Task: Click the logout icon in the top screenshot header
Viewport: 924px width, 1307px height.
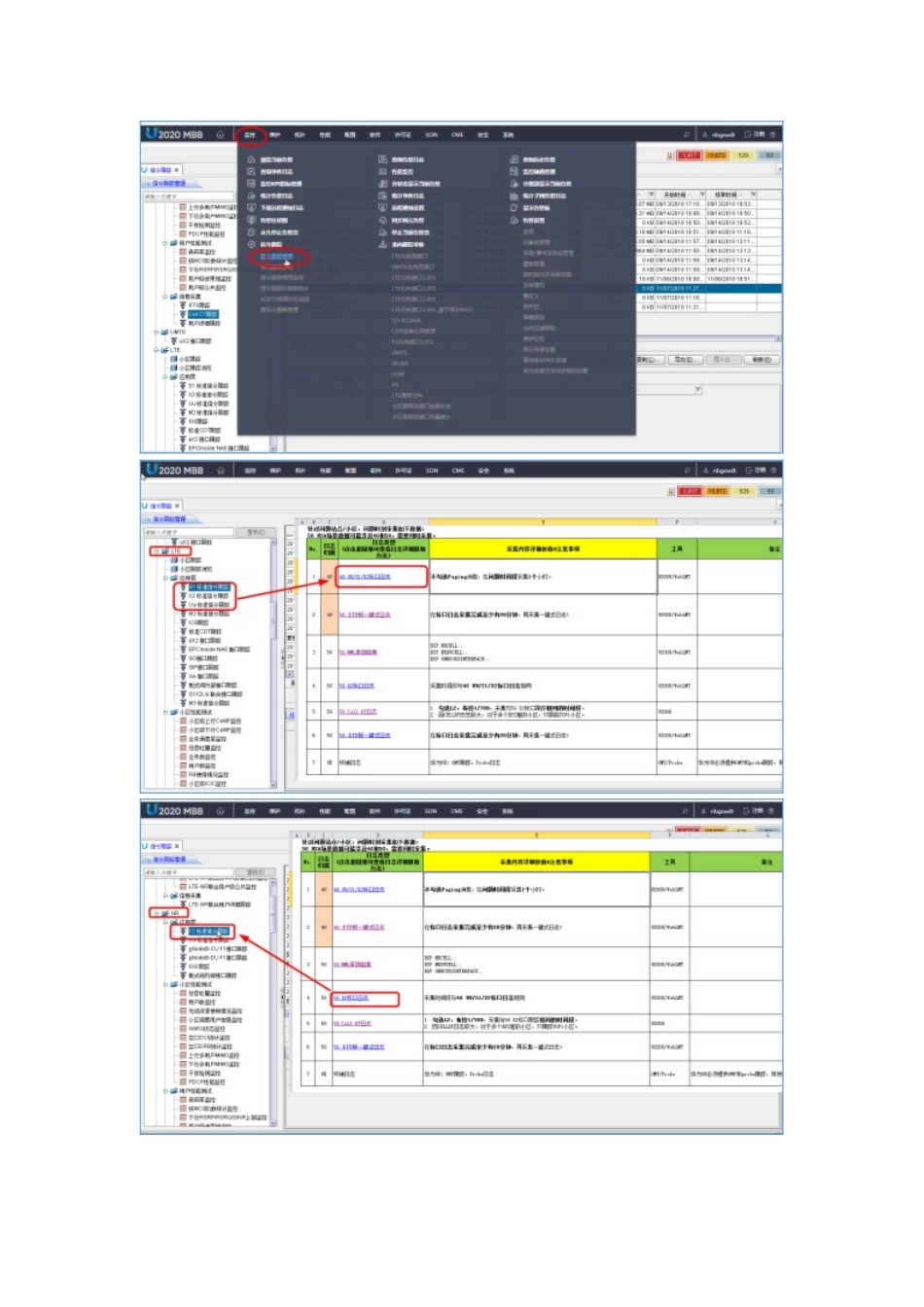Action: [x=748, y=134]
